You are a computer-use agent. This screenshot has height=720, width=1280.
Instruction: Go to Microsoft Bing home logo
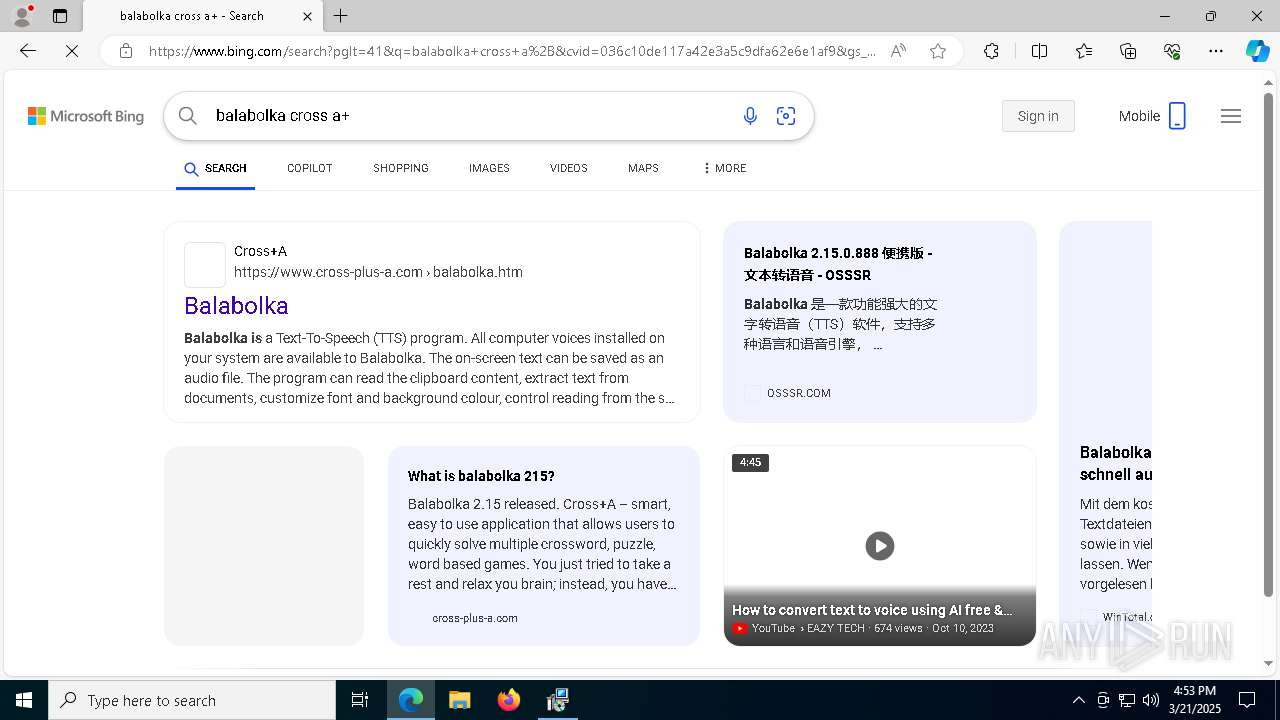pyautogui.click(x=86, y=116)
